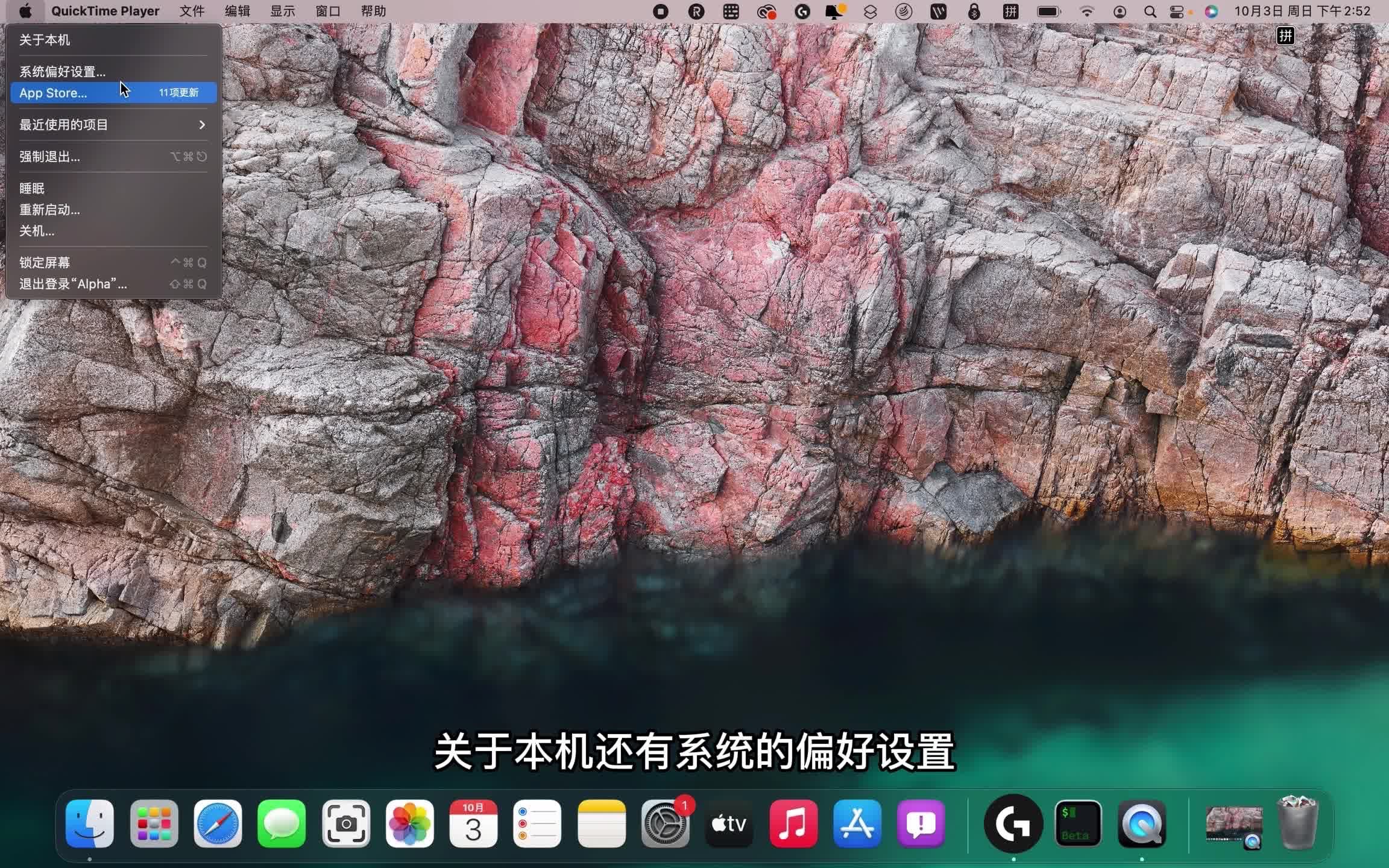This screenshot has height=868, width=1389.
Task: Stop the screen recording from the menu bar
Action: (x=660, y=11)
